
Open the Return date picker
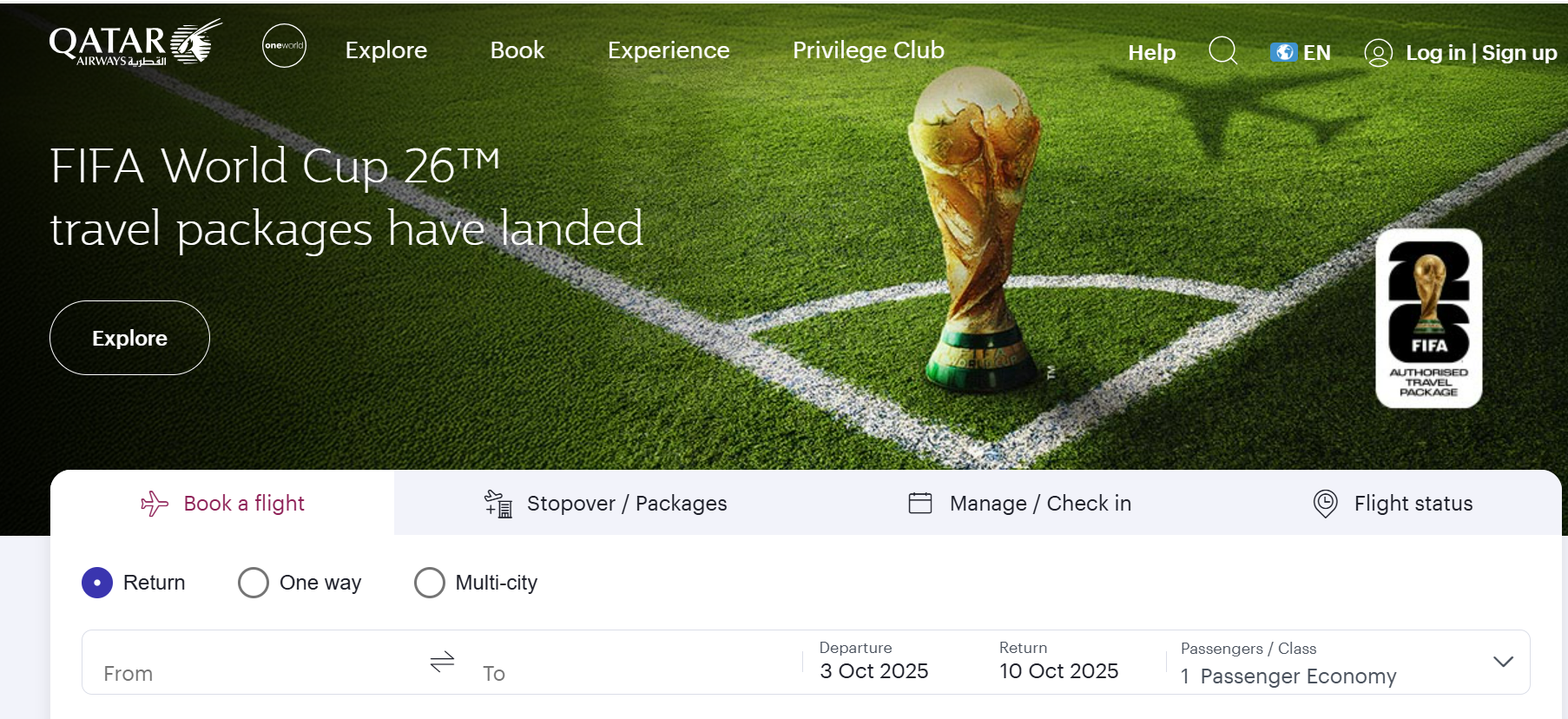coord(1058,662)
